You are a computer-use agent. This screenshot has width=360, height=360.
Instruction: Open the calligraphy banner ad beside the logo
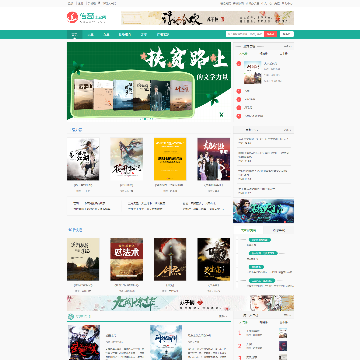[207, 18]
